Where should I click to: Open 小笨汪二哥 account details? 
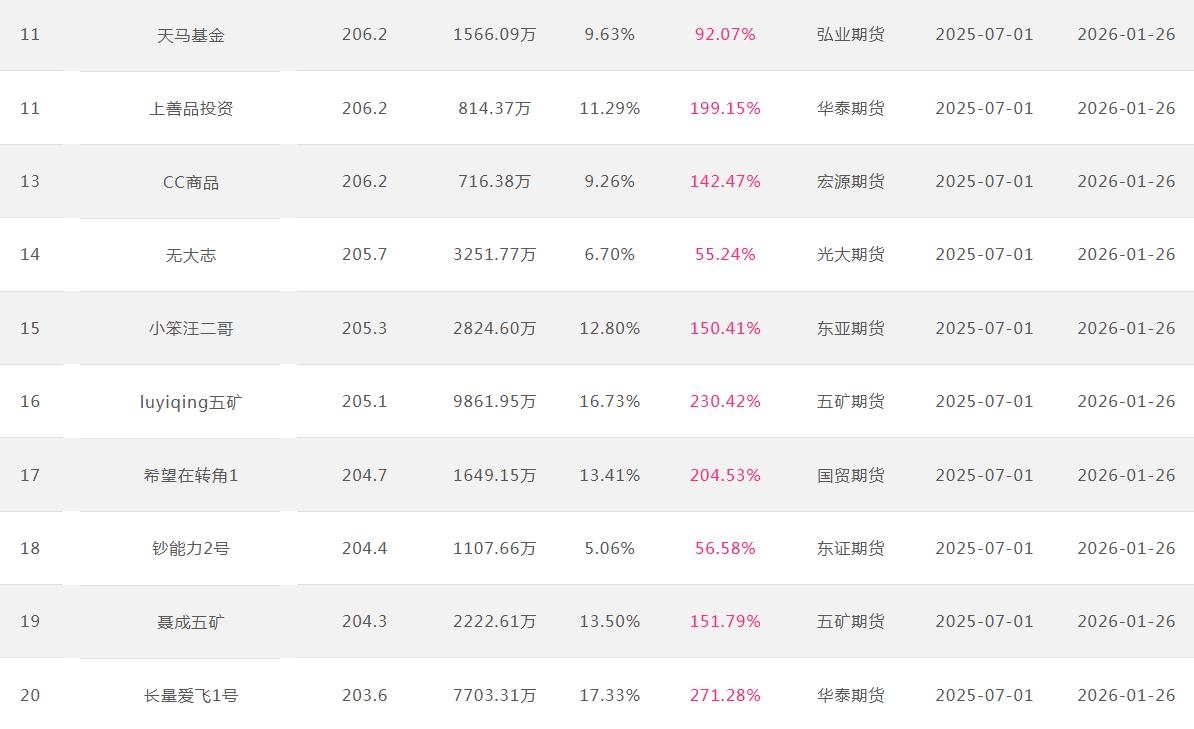click(190, 328)
